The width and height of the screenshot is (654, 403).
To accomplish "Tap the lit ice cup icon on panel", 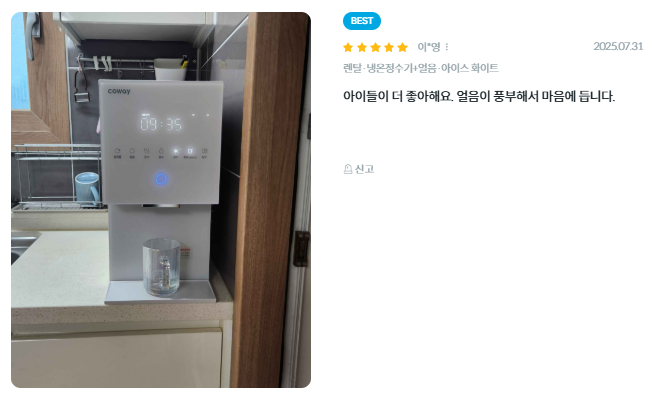I will (190, 151).
